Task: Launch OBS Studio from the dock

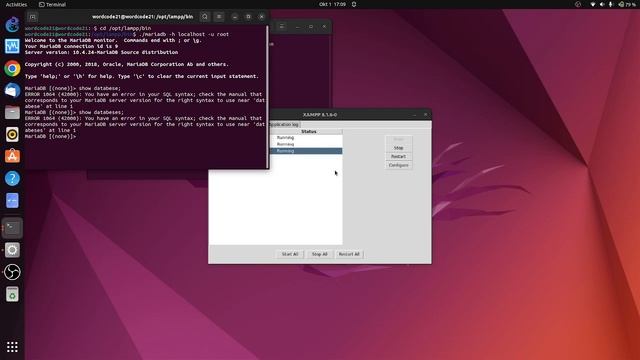Action: pos(12,272)
